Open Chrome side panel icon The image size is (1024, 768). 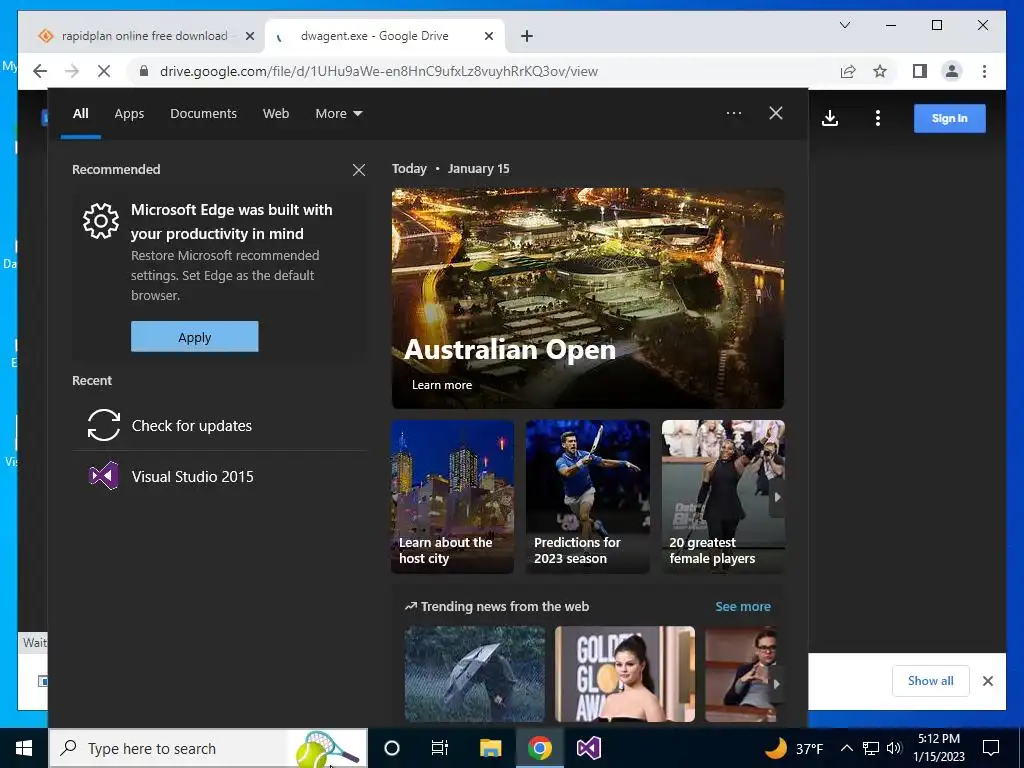pos(920,71)
